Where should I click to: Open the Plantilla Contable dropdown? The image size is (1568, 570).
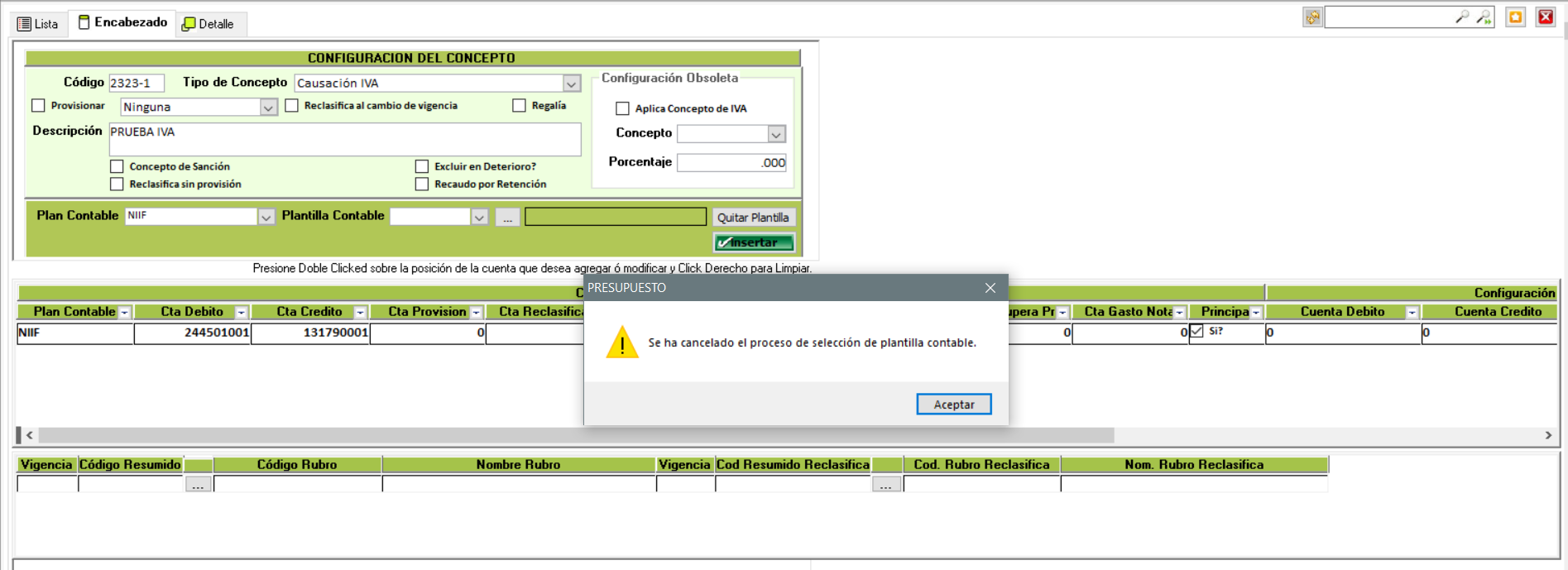(x=479, y=217)
